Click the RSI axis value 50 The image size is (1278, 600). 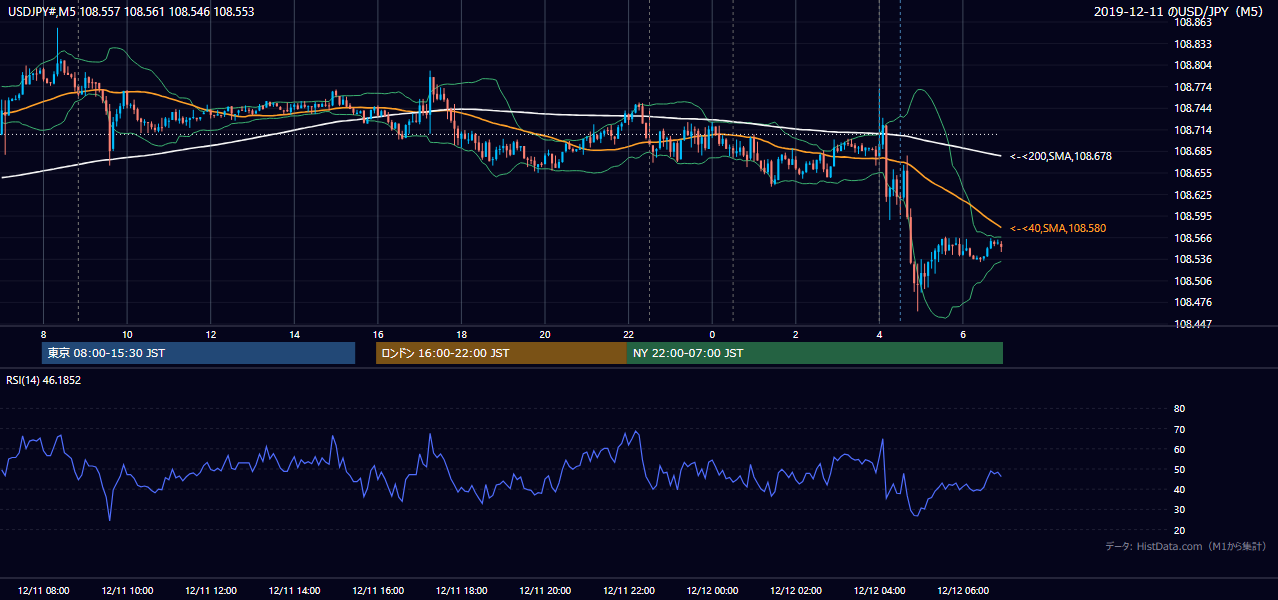(1179, 469)
